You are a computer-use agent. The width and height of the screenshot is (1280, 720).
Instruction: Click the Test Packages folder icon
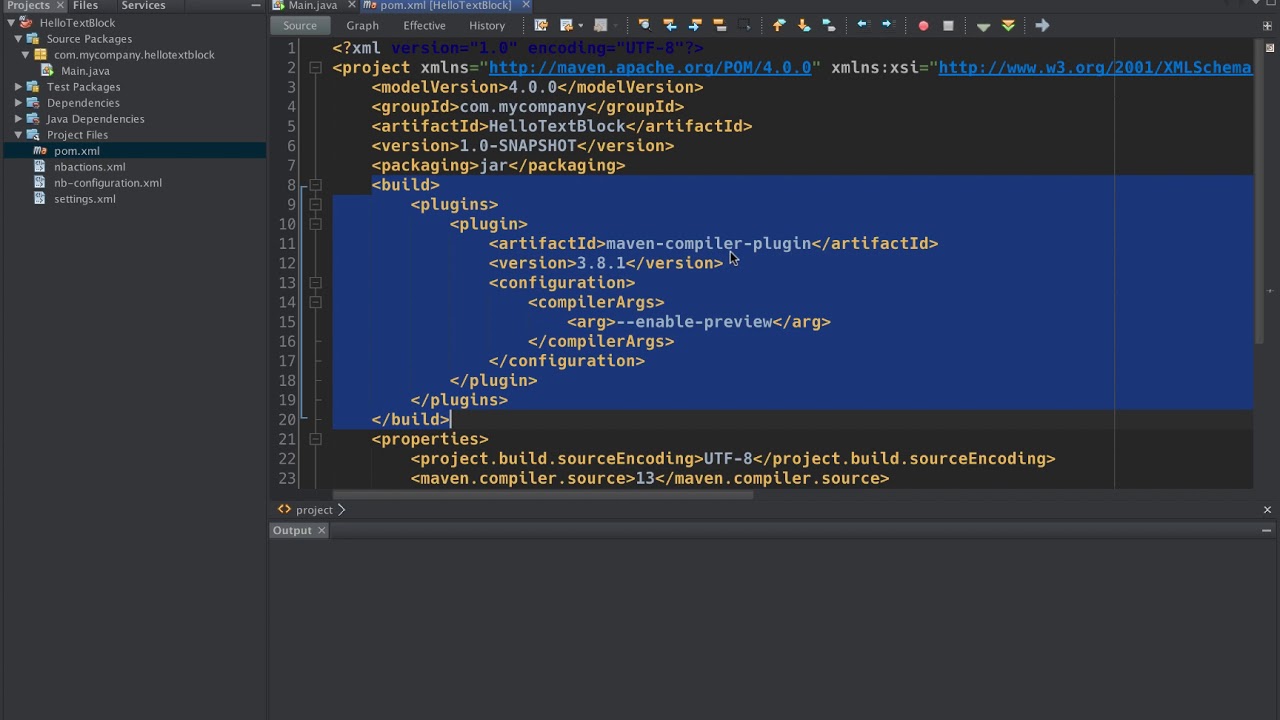point(33,87)
